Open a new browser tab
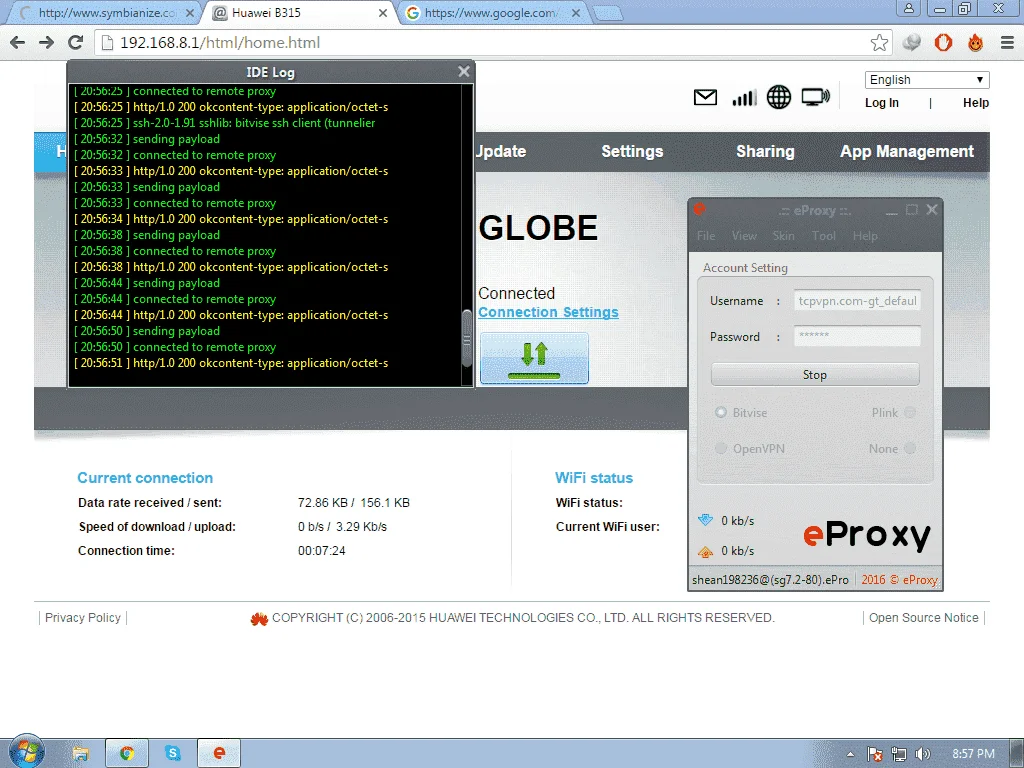 click(x=608, y=14)
